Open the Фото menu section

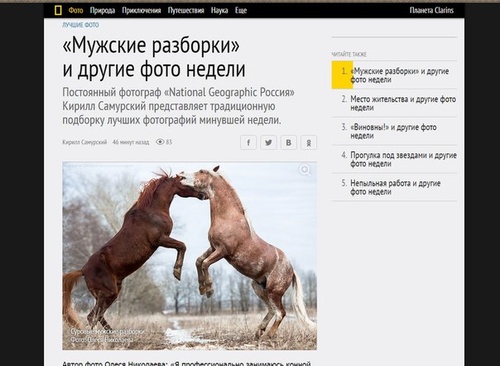pos(76,10)
